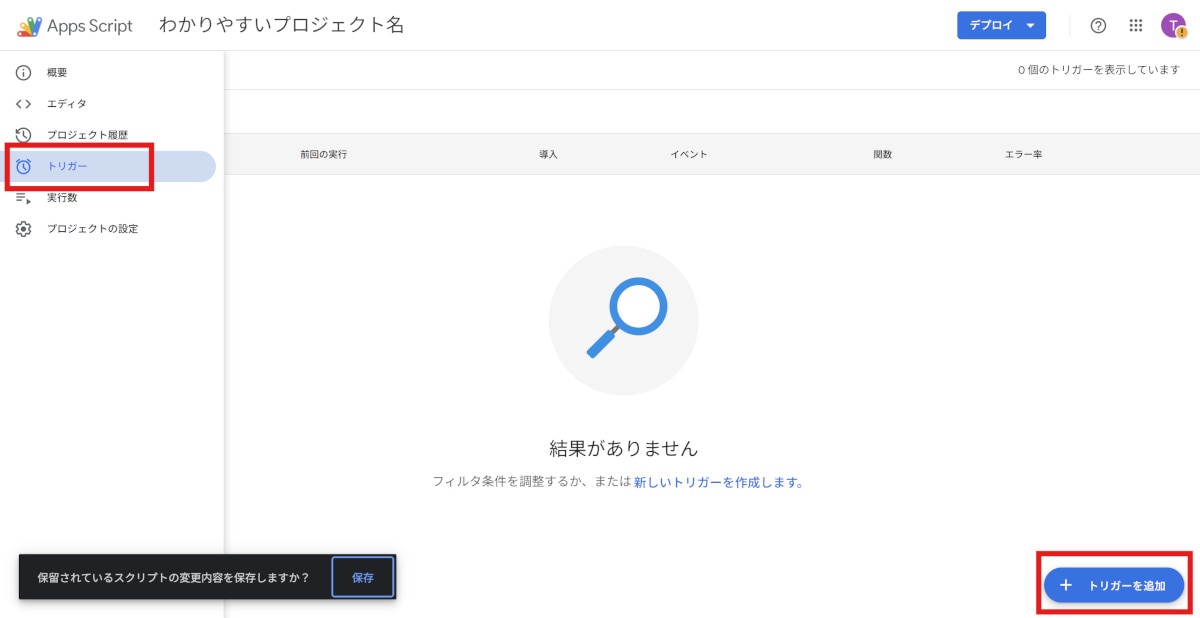Click the エラー率 column header
This screenshot has height=618, width=1200.
pyautogui.click(x=1023, y=155)
